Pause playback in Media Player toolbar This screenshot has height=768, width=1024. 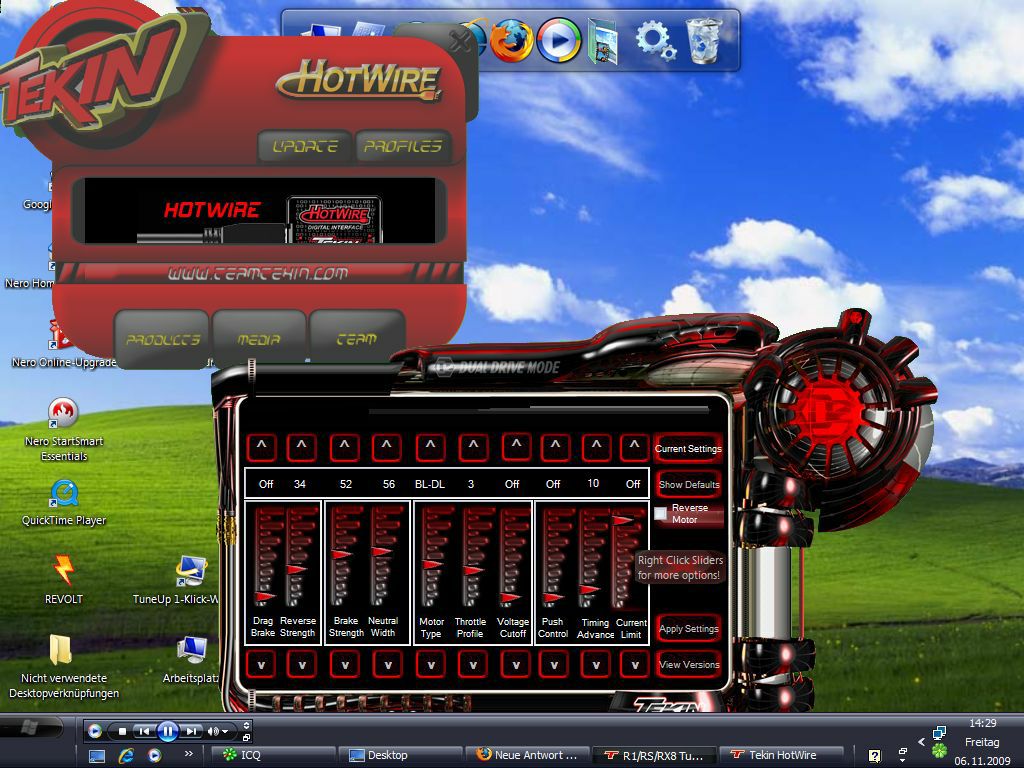168,731
